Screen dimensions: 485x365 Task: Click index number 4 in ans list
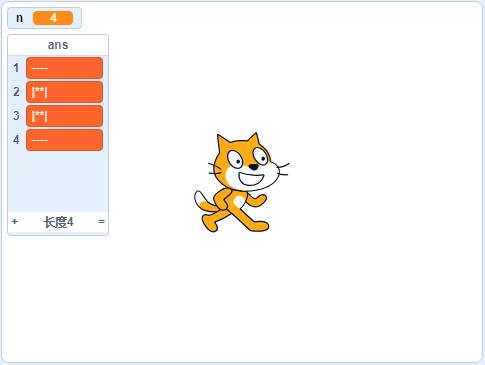16,140
